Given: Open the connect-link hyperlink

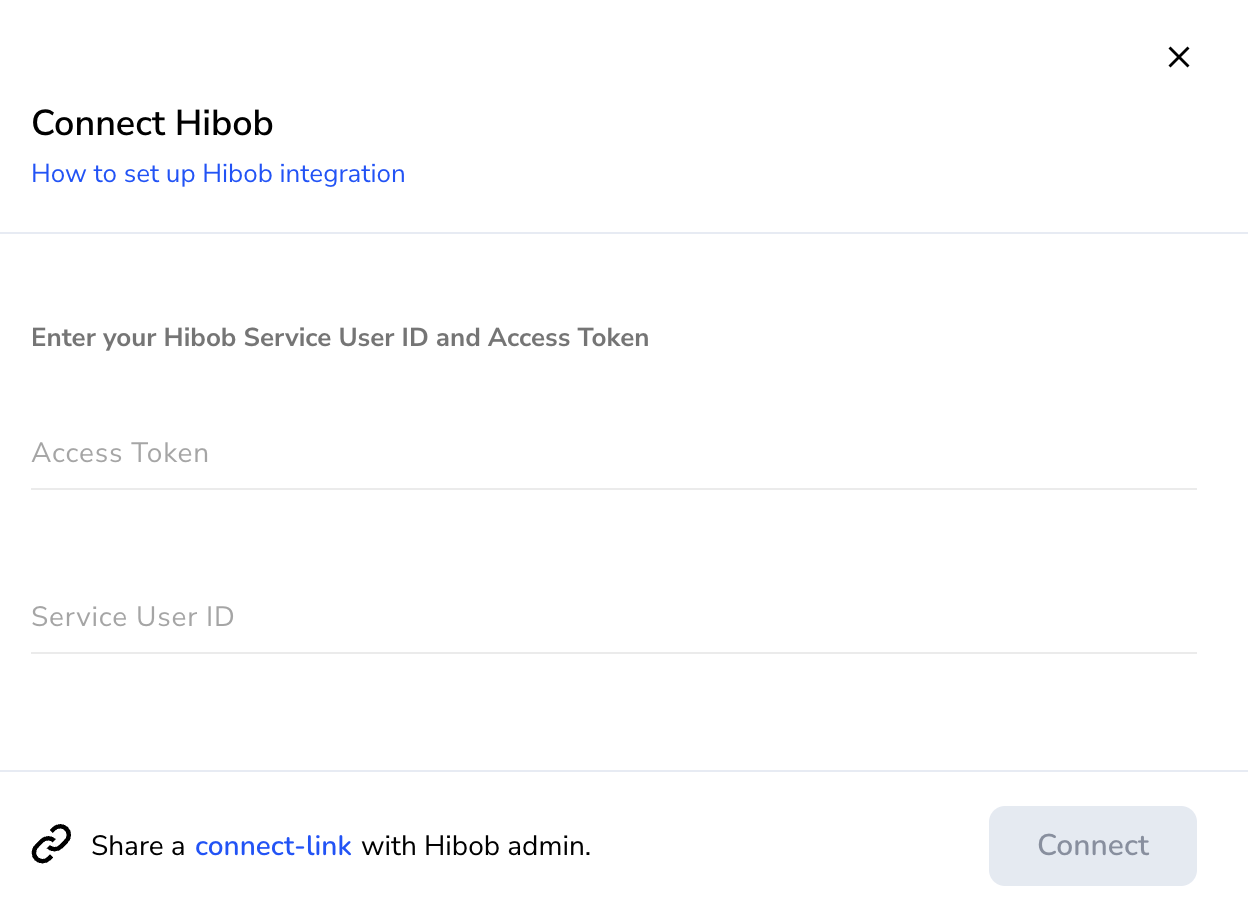Looking at the screenshot, I should [x=273, y=846].
